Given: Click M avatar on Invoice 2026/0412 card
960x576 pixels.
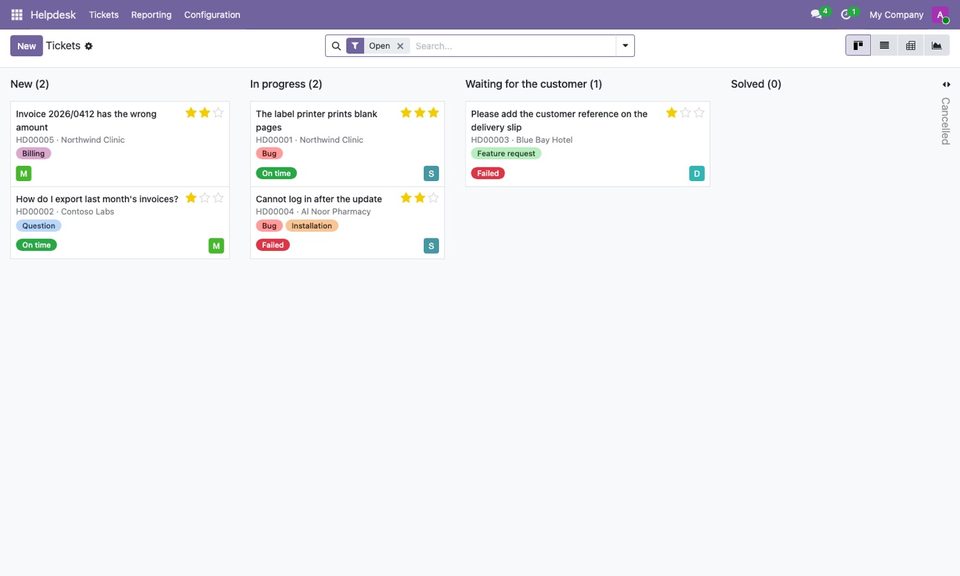Looking at the screenshot, I should 23,174.
